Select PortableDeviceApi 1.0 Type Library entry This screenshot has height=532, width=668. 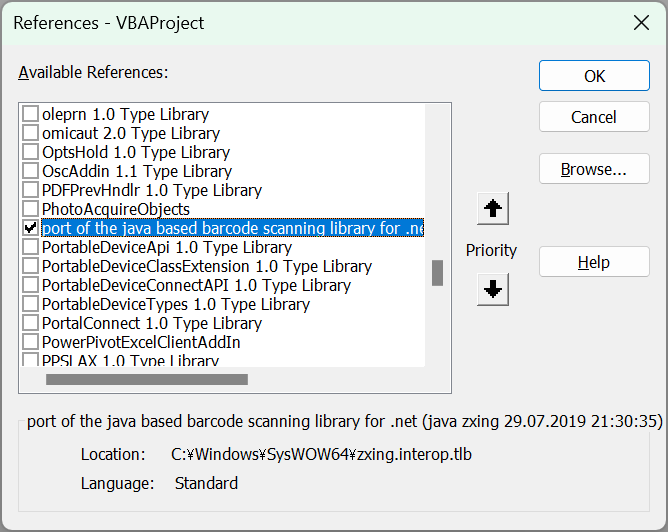(167, 247)
